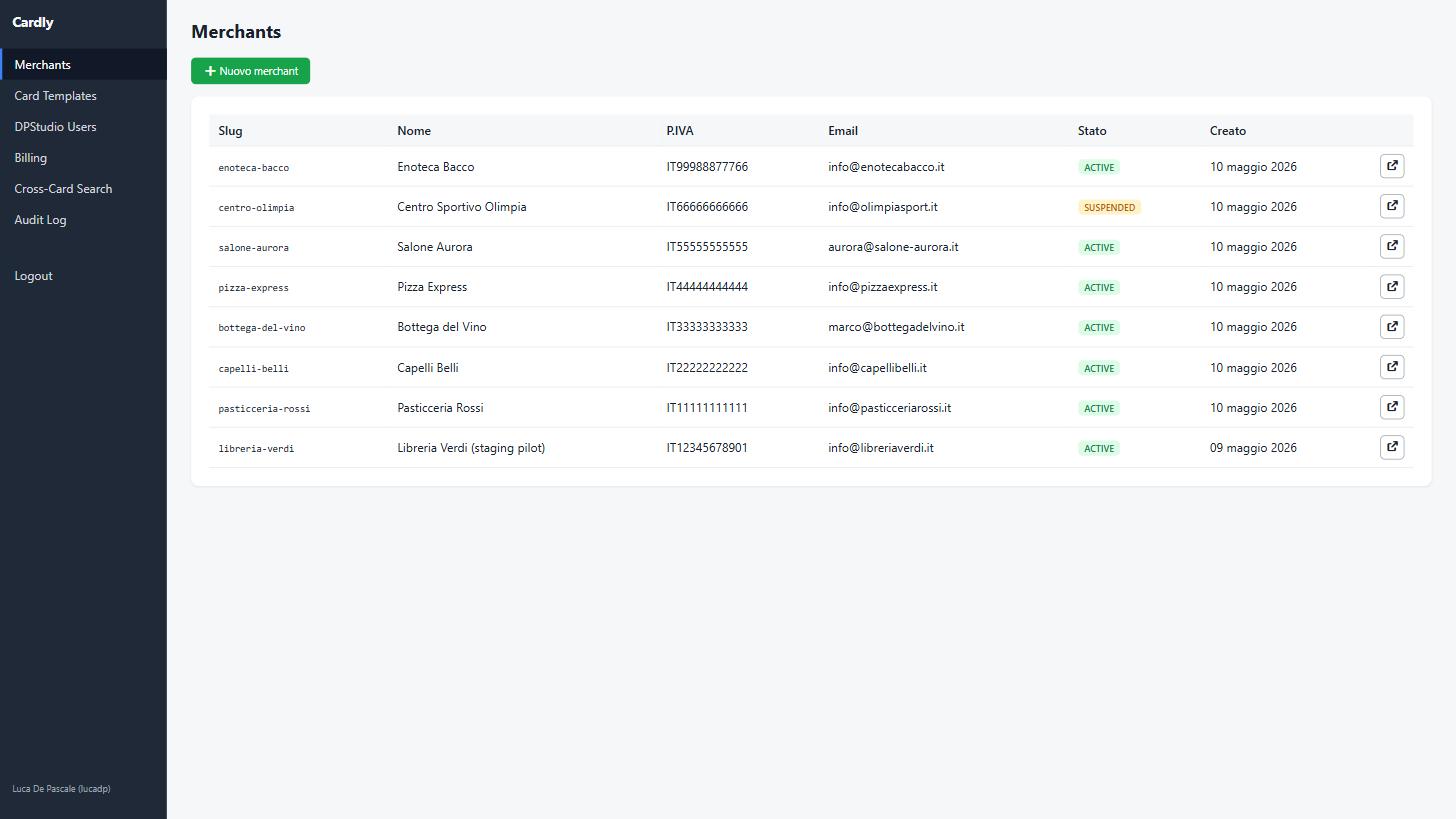Open Pasticceria Rossi external link icon

1392,407
